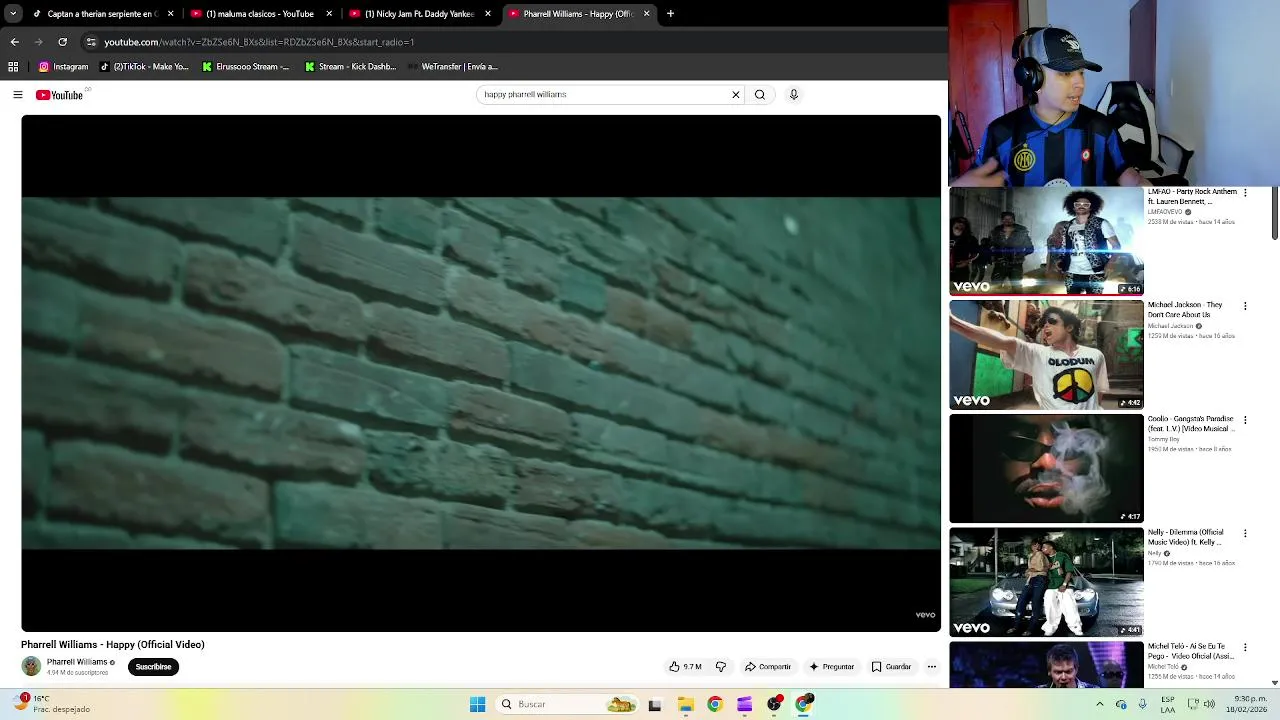Click the youtube.com address bar URL
Screen dimensions: 1280x720
click(259, 42)
